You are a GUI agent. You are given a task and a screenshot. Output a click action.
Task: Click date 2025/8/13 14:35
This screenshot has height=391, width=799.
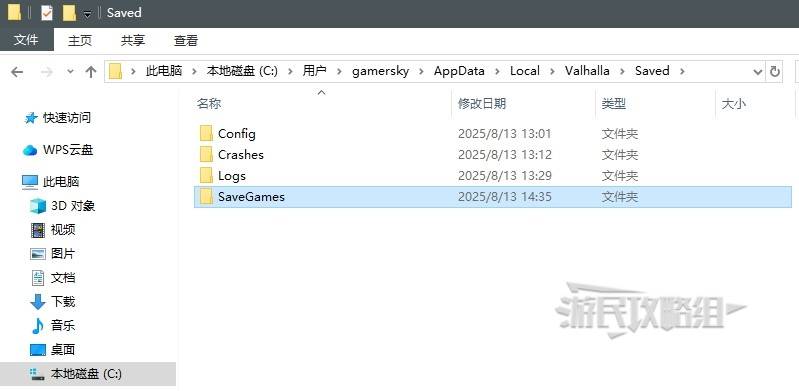pyautogui.click(x=504, y=196)
